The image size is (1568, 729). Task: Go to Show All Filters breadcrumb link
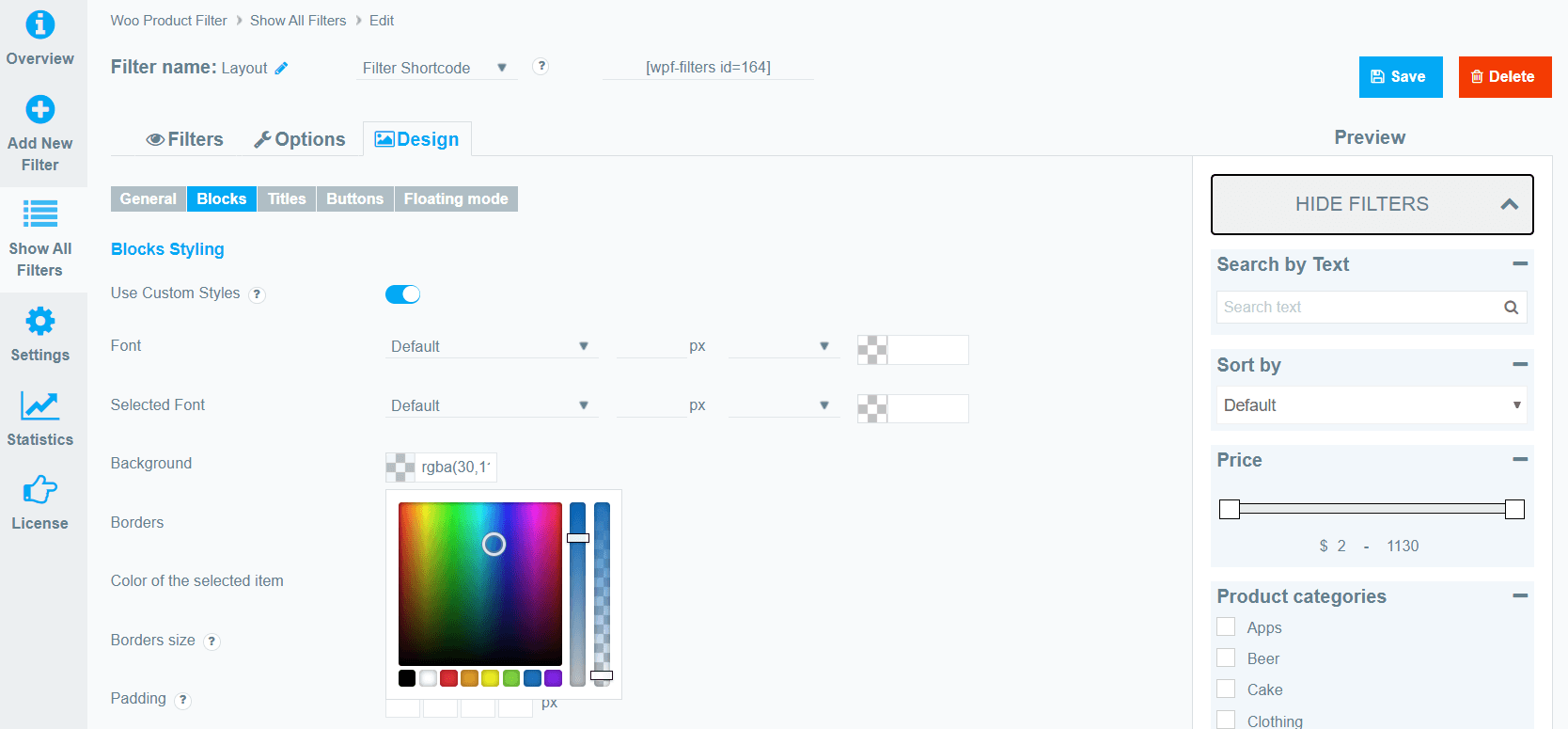[298, 21]
